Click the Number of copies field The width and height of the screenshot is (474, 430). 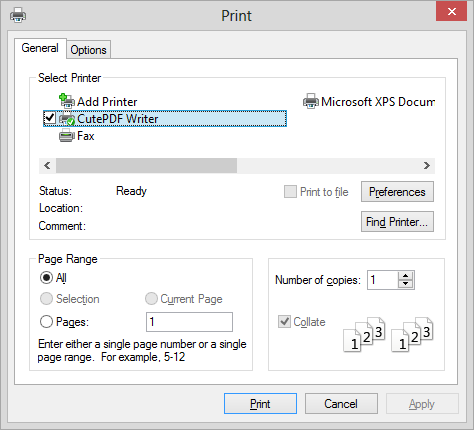[x=383, y=280]
